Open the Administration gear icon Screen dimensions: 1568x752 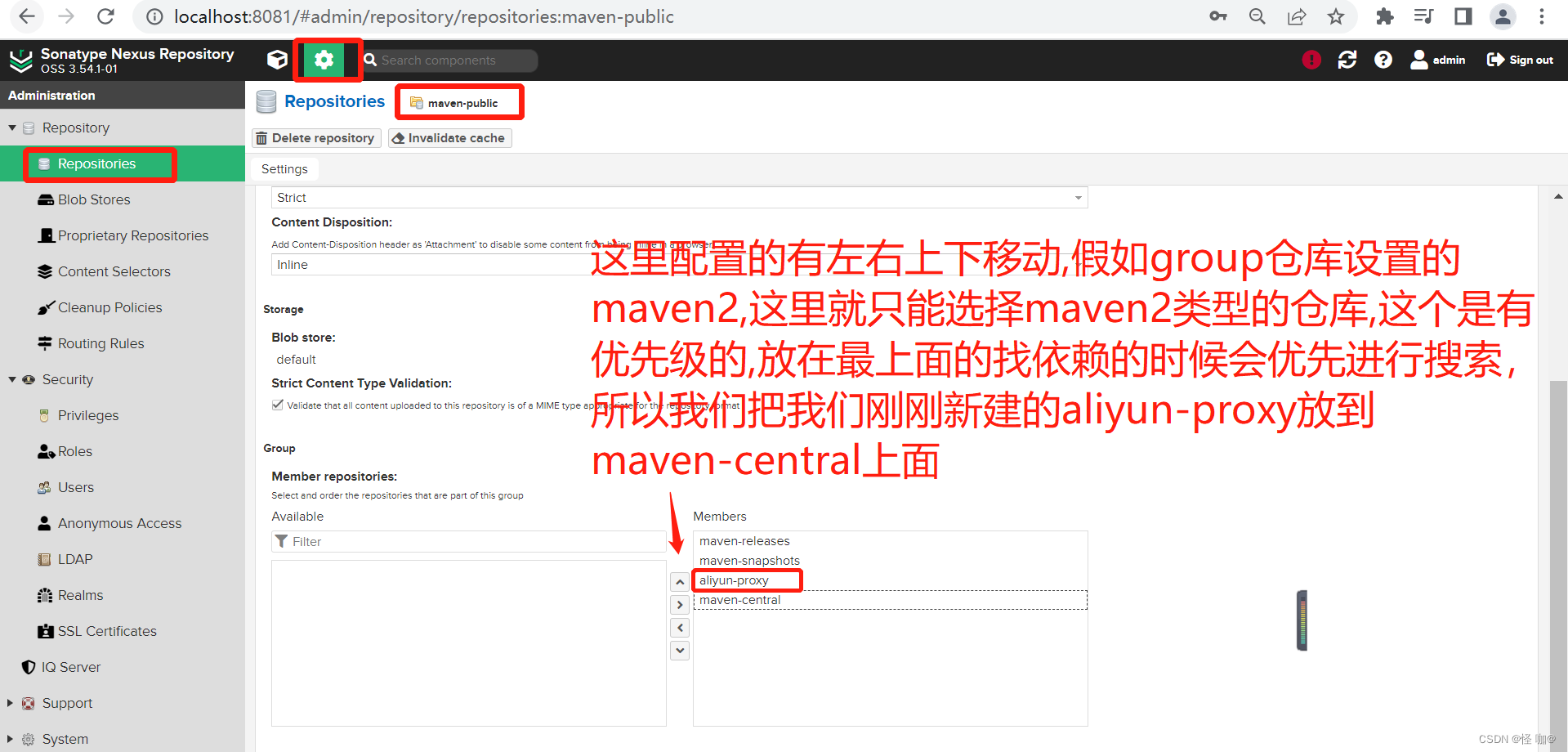[x=324, y=60]
